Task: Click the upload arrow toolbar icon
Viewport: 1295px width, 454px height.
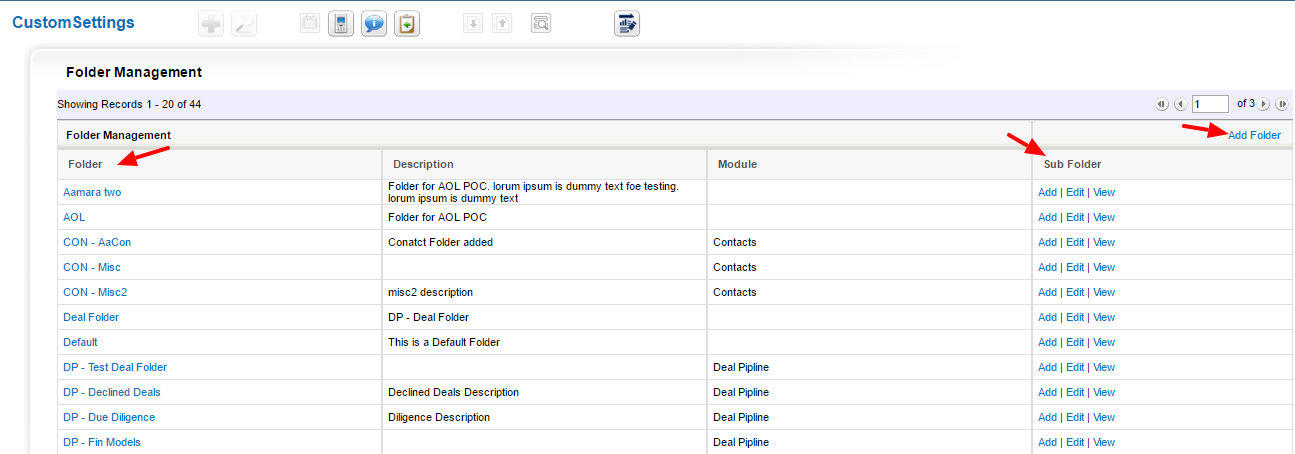Action: tap(502, 23)
